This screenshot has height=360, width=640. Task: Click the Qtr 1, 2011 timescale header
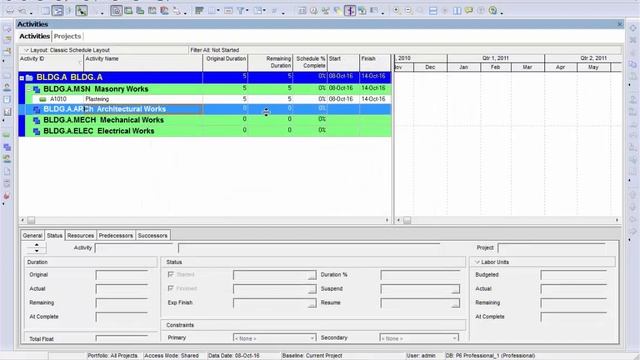(x=496, y=58)
